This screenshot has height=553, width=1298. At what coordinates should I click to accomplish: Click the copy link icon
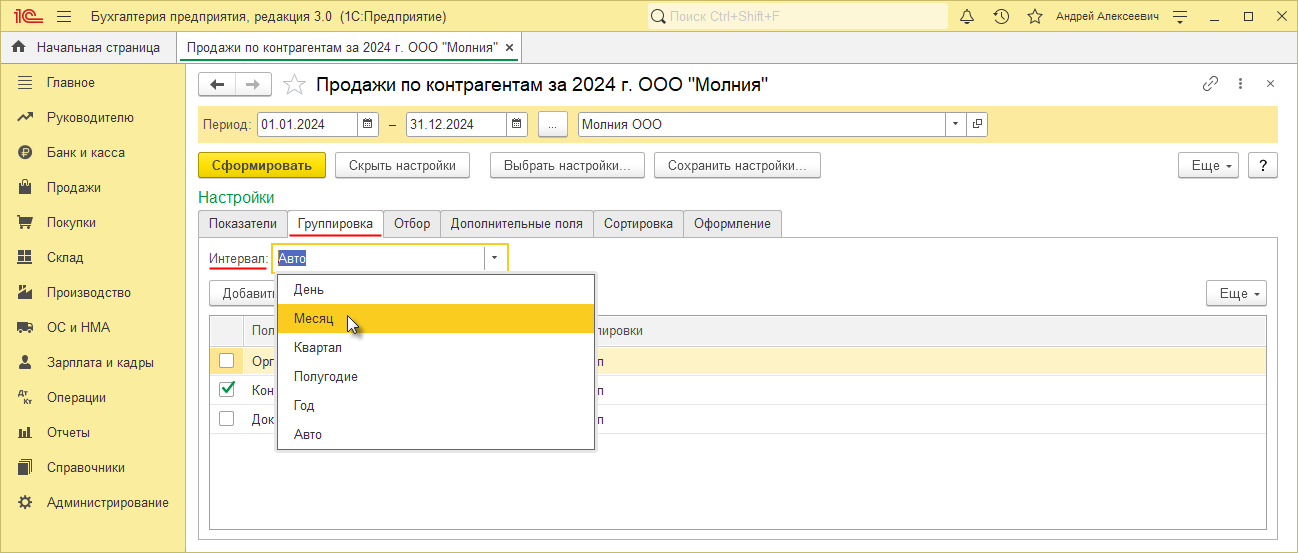[x=1210, y=84]
